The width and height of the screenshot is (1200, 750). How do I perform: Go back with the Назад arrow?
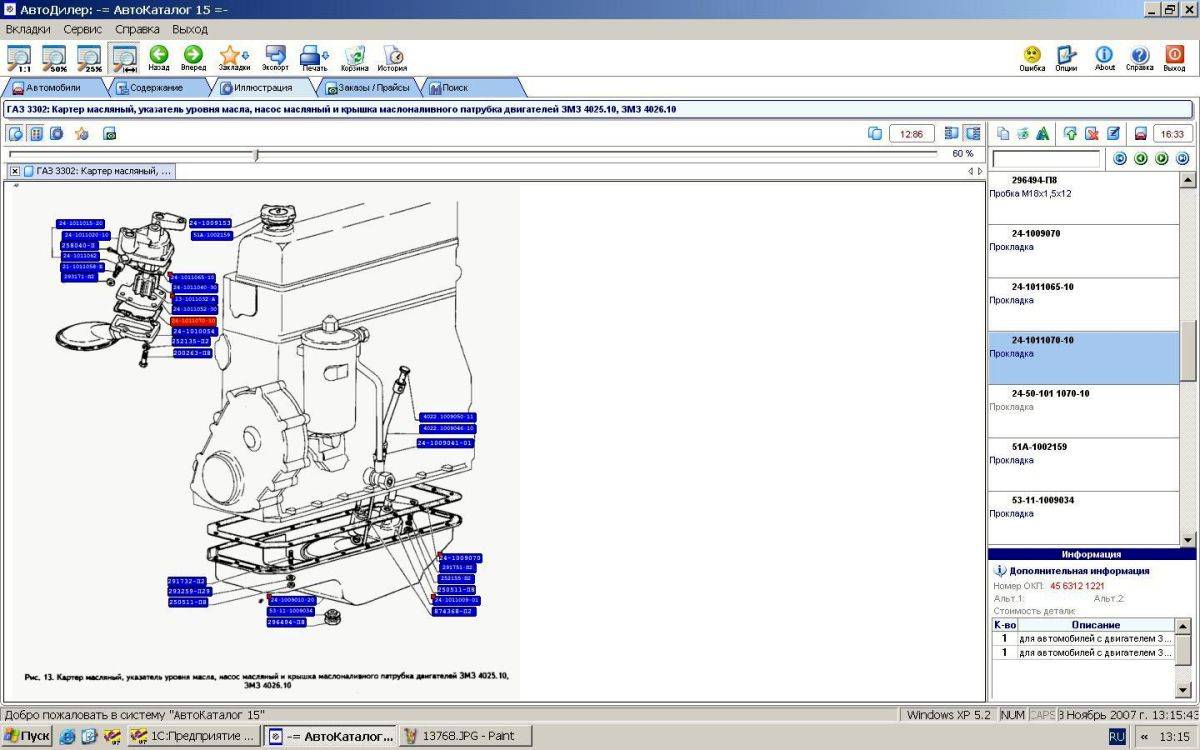[158, 58]
